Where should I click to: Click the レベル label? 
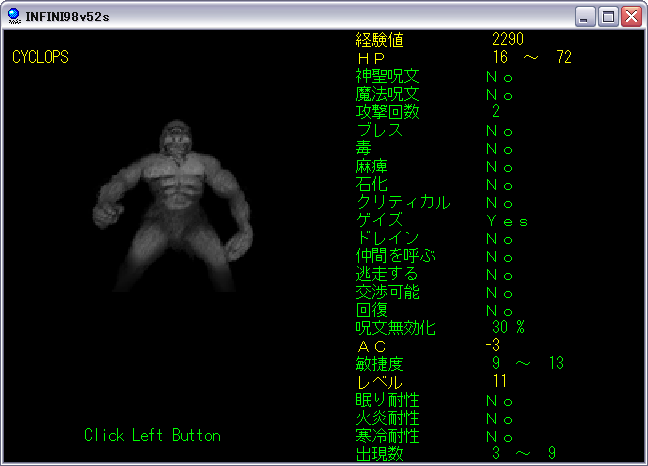[x=379, y=382]
